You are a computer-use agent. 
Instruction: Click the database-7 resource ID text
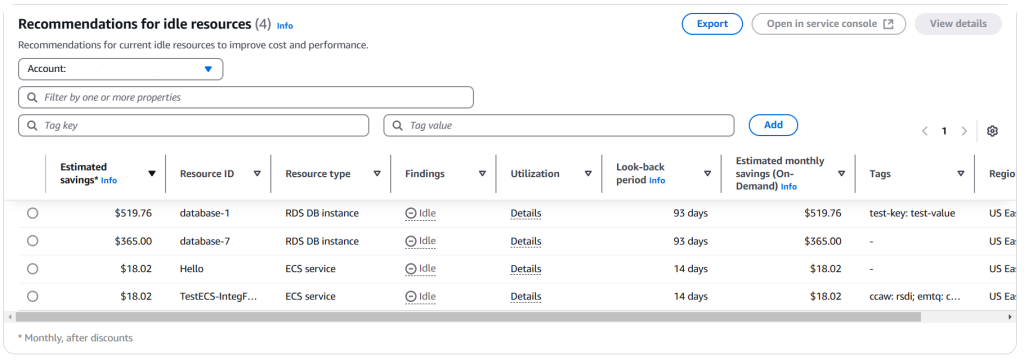click(204, 241)
